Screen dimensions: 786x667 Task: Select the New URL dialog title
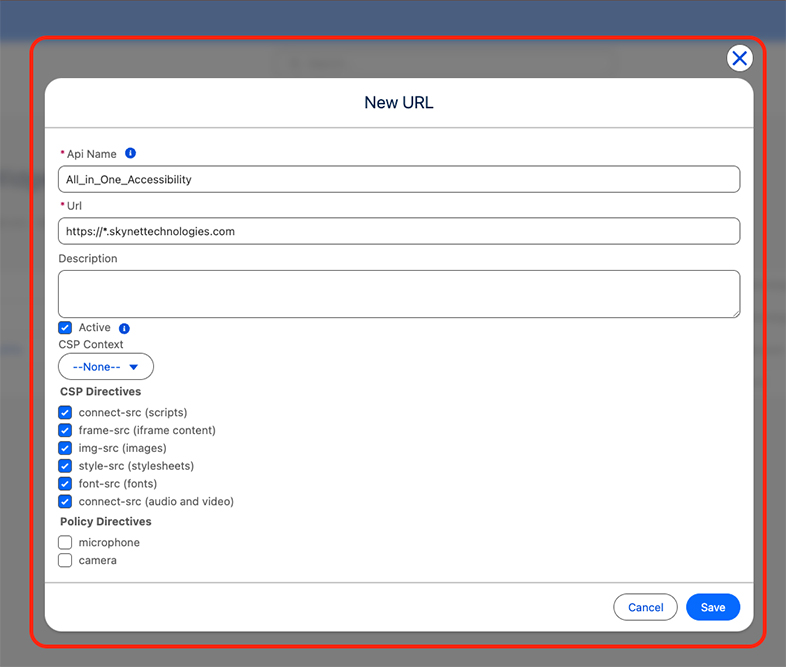point(399,102)
